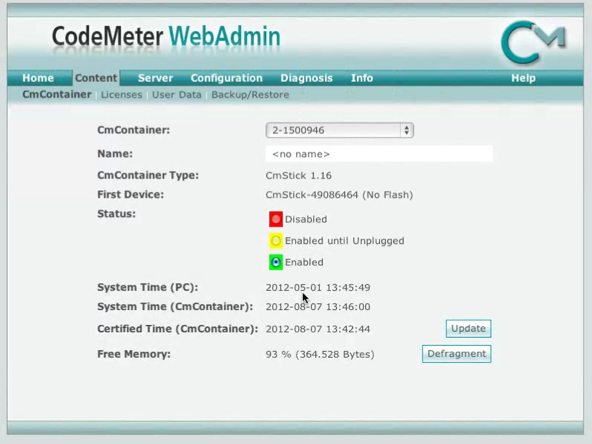This screenshot has height=444, width=592.
Task: Click the Certified Time (CmContainer): label
Action: point(177,329)
